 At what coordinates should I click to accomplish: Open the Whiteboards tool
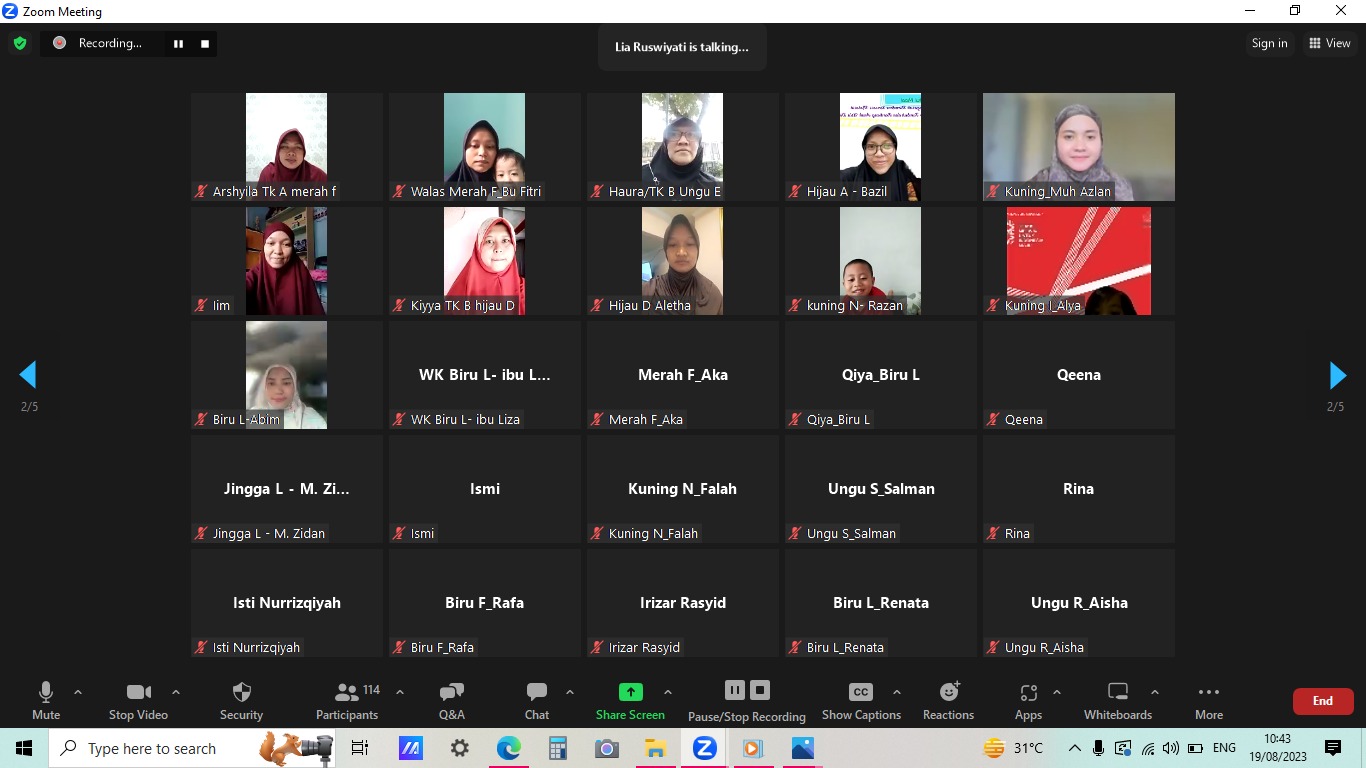coord(1118,700)
